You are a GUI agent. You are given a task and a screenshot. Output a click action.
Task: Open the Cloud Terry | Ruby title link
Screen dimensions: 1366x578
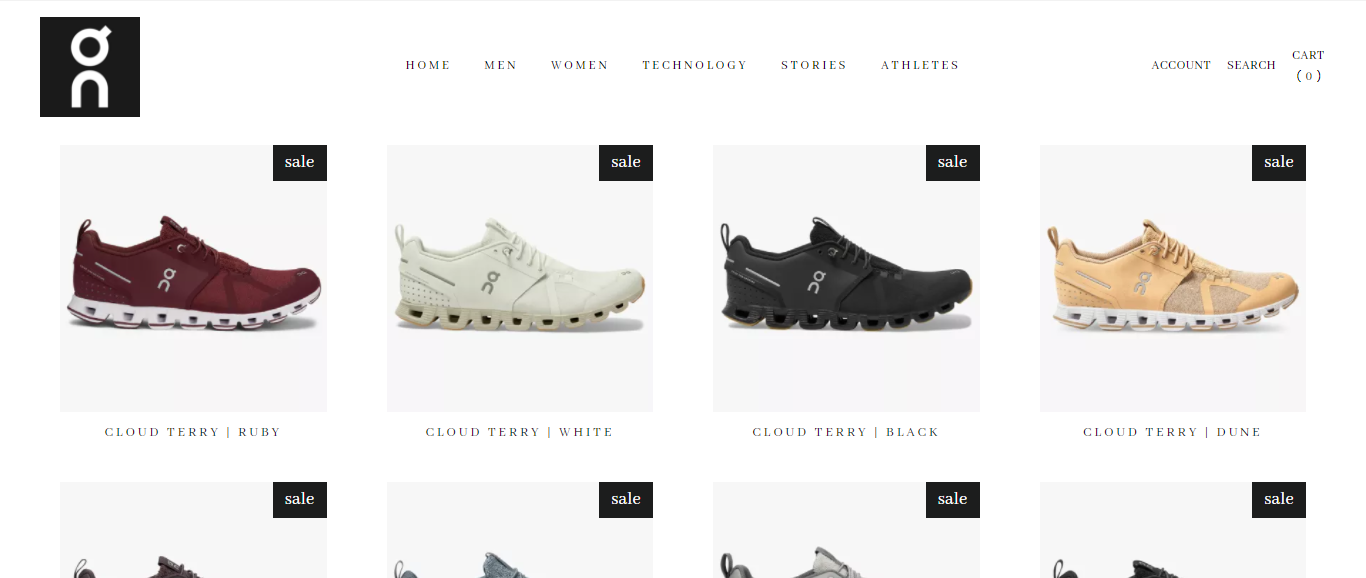(193, 432)
